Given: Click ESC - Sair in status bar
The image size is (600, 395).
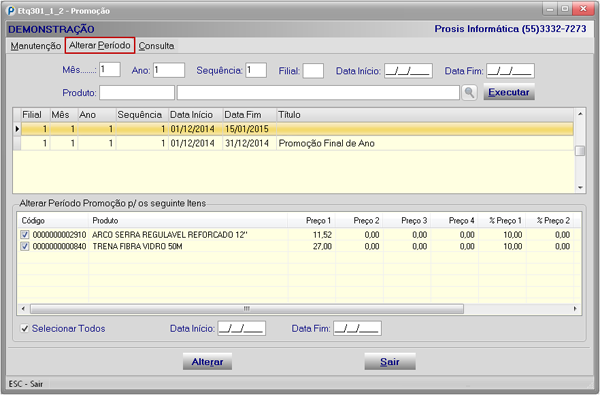Looking at the screenshot, I should tap(26, 384).
